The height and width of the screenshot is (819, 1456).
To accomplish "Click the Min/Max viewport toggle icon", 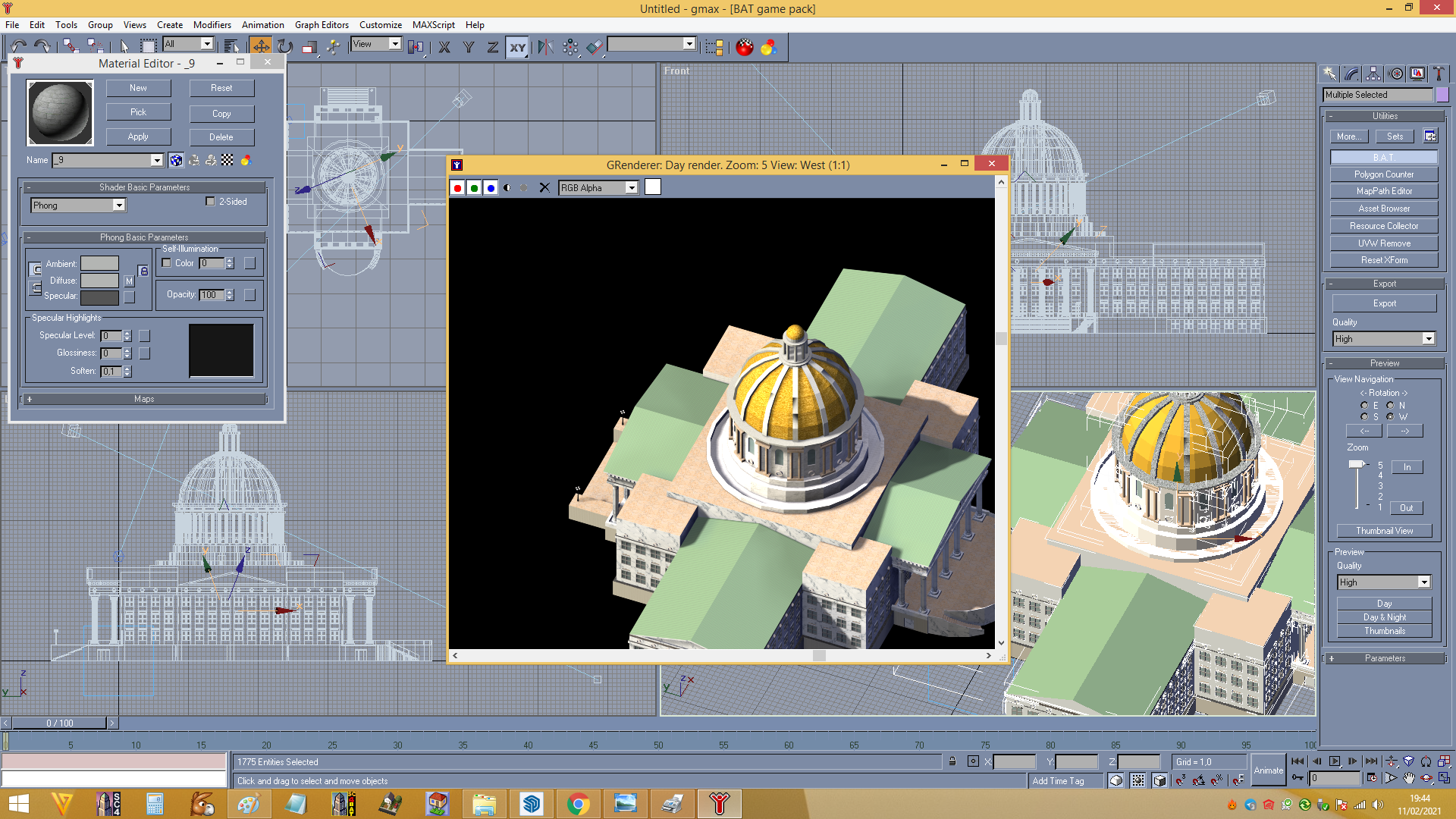I will 1444,778.
